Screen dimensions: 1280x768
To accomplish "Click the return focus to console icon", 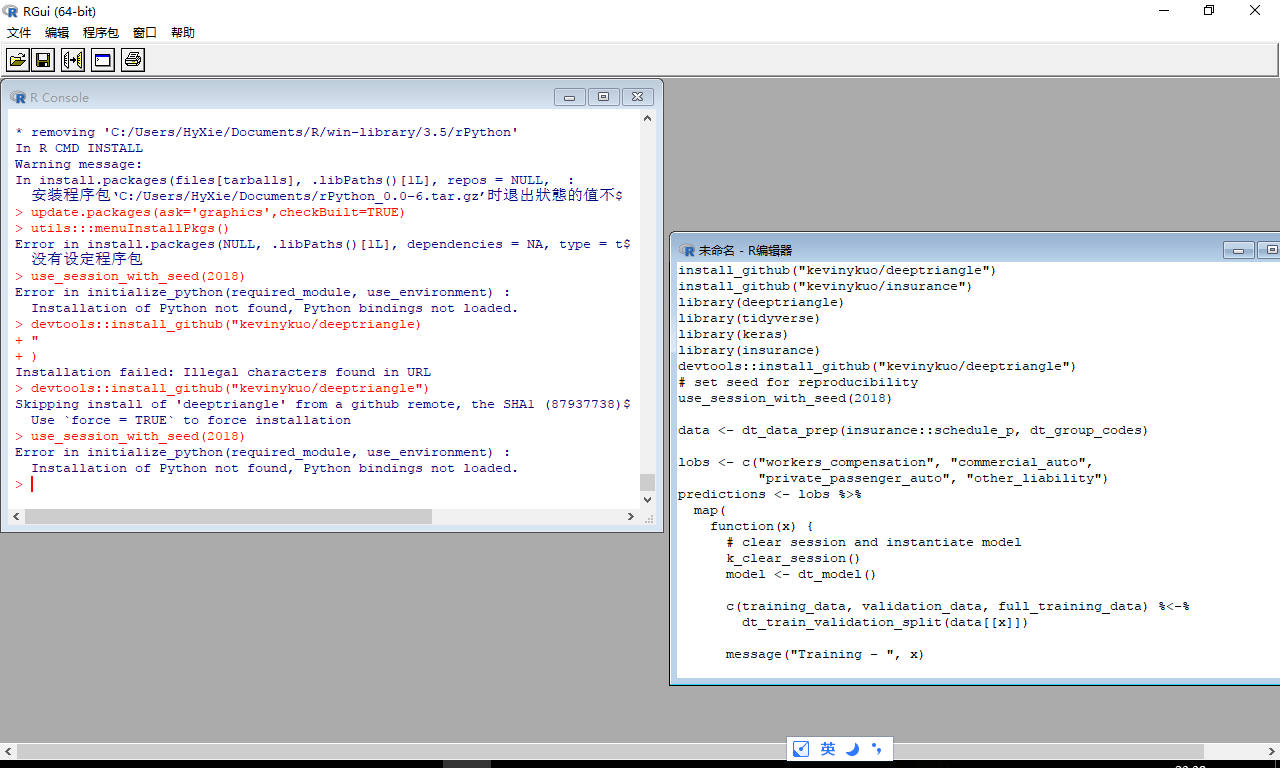I will 102,60.
